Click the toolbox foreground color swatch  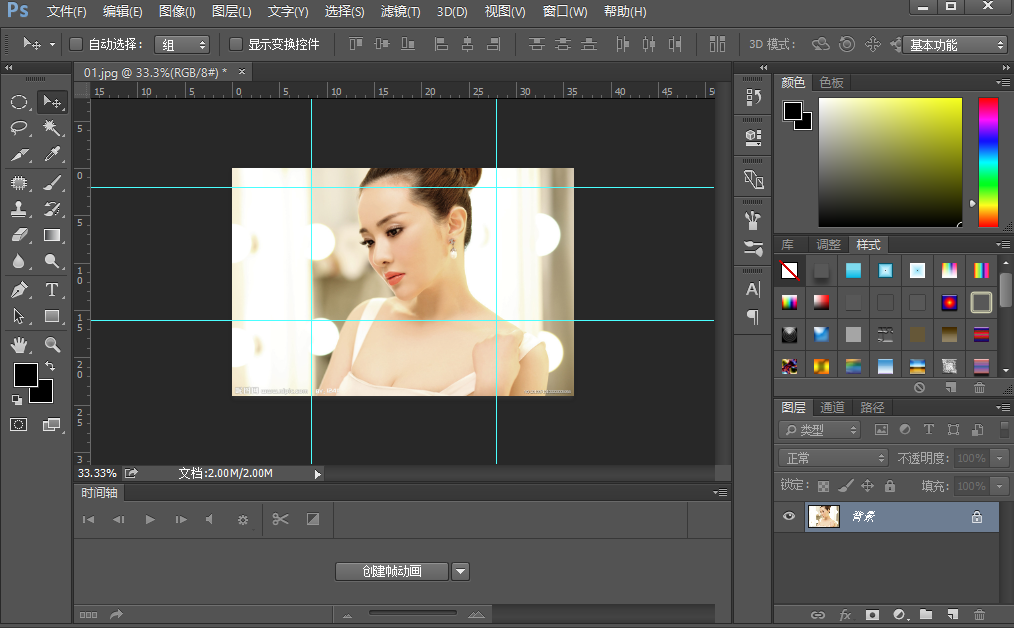25,374
